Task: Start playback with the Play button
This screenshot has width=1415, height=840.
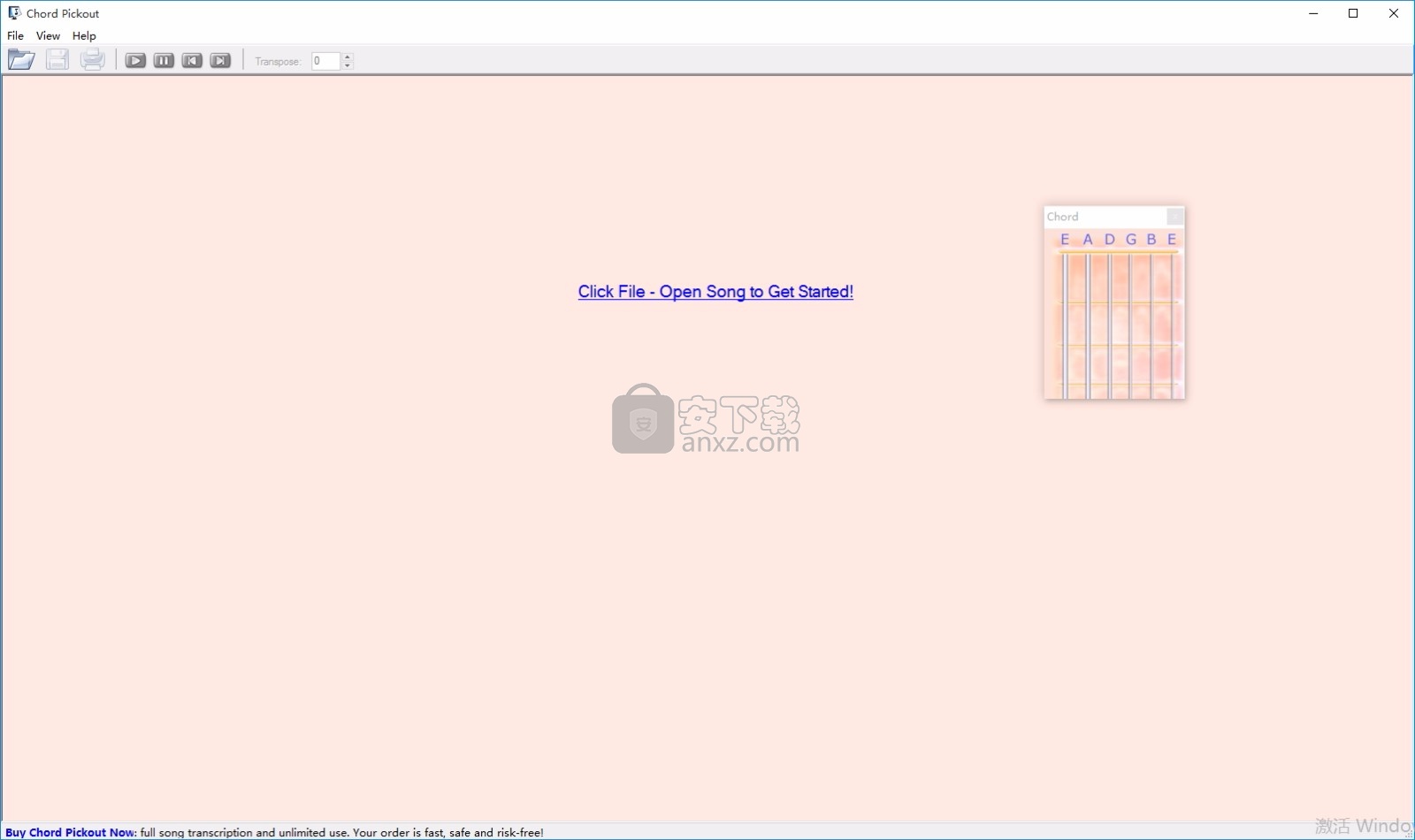Action: (135, 61)
